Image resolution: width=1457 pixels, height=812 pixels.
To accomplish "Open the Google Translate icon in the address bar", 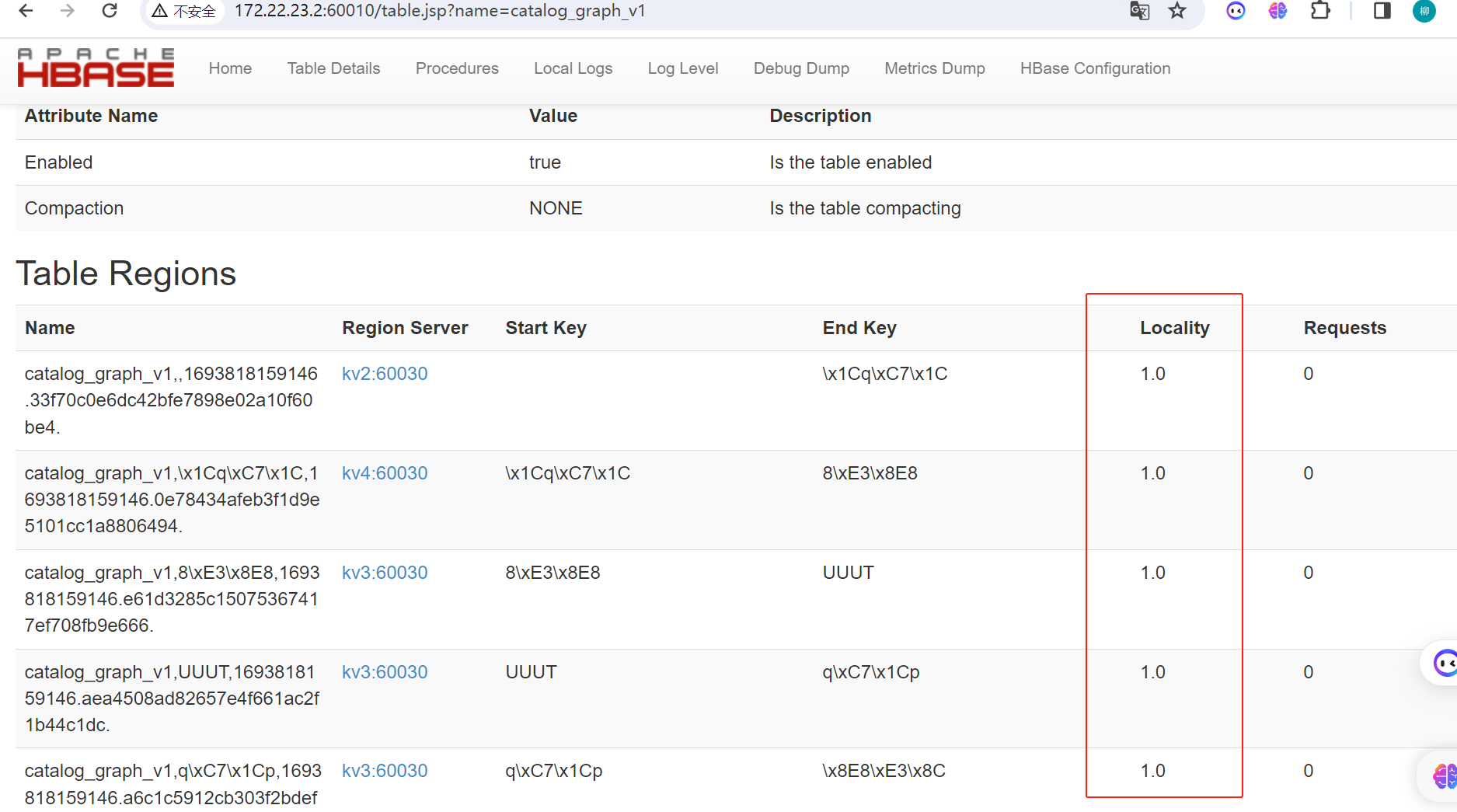I will (1139, 11).
